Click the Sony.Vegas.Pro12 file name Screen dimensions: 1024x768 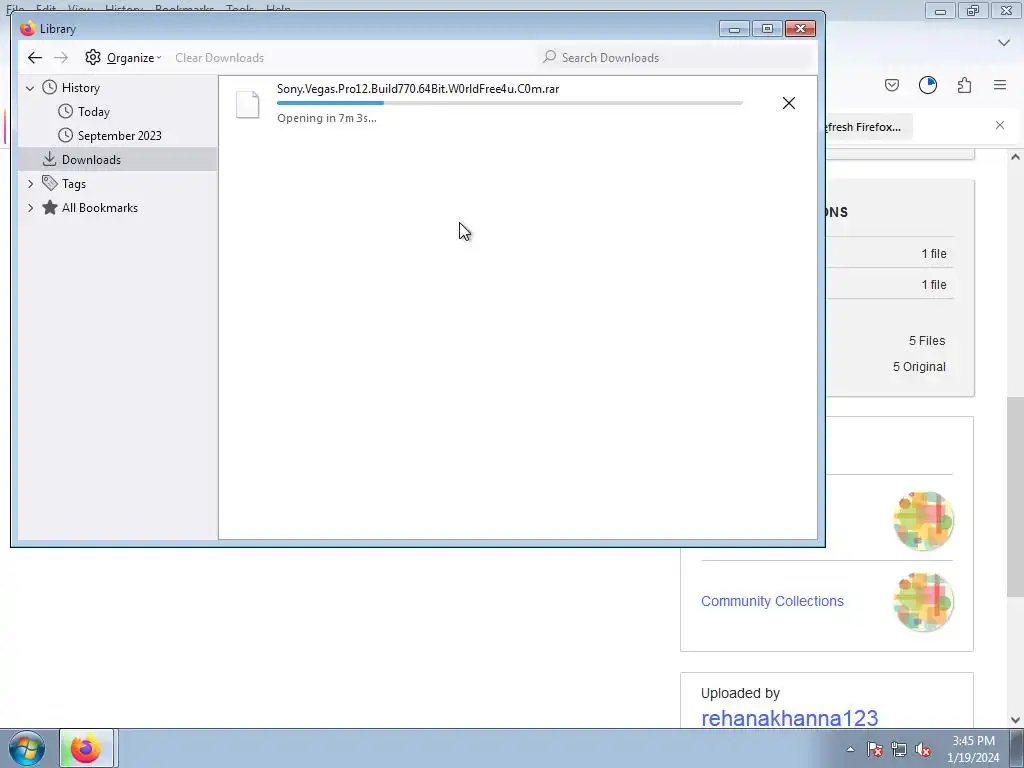[x=418, y=89]
